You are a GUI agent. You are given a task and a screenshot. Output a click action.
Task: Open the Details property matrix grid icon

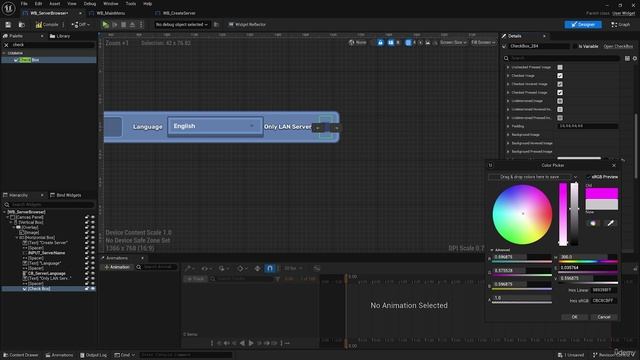coord(627,58)
